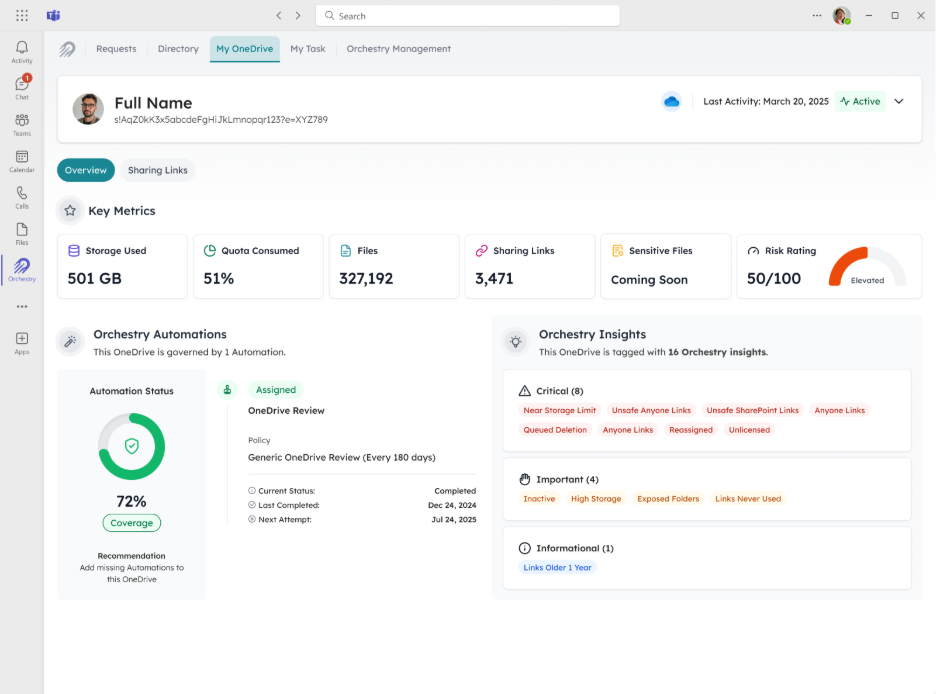Open Chat in the Teams sidebar
The image size is (936, 694).
[x=22, y=88]
